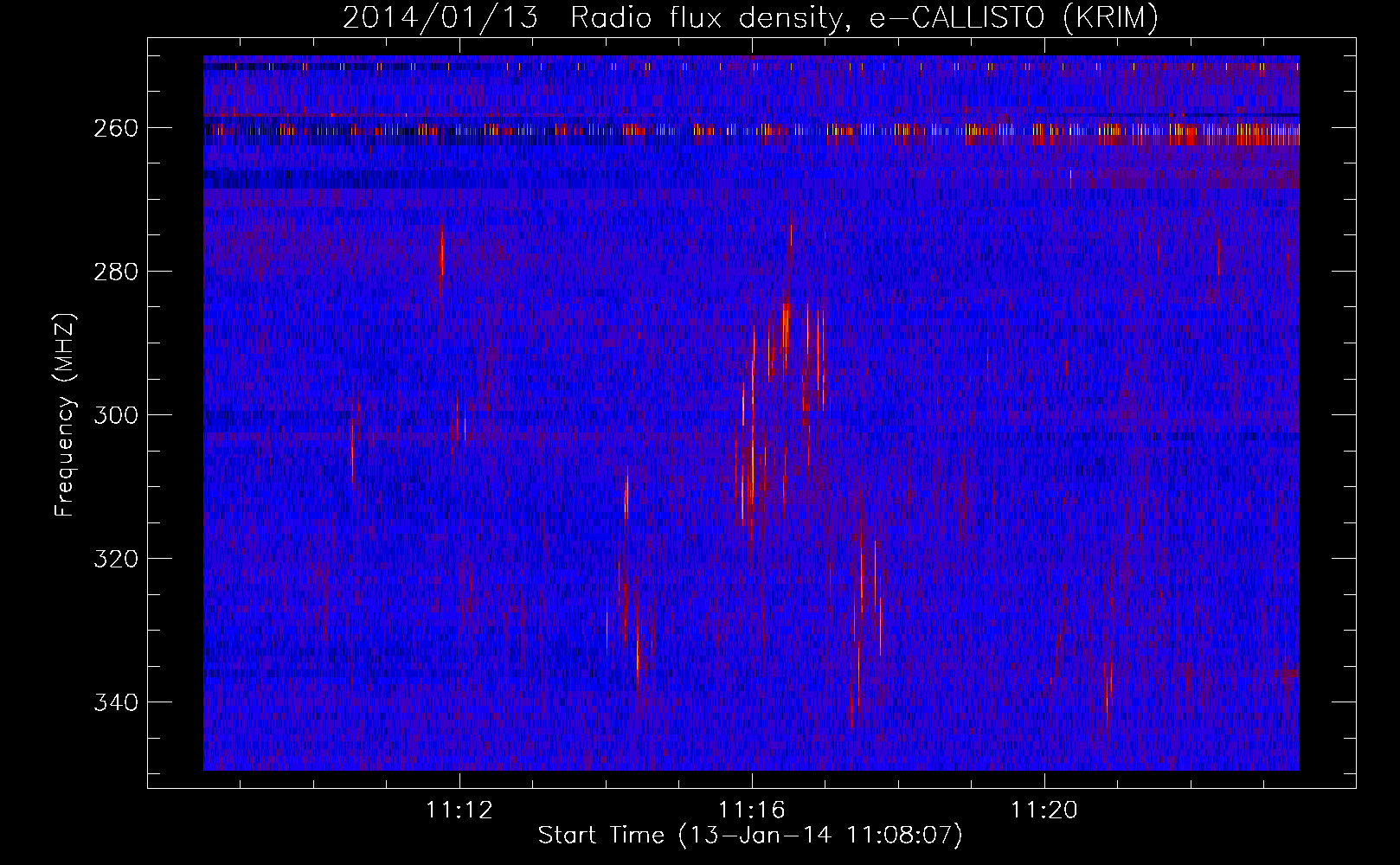The width and height of the screenshot is (1400, 865).
Task: Select the 260 frequency axis label
Action: pyautogui.click(x=116, y=128)
